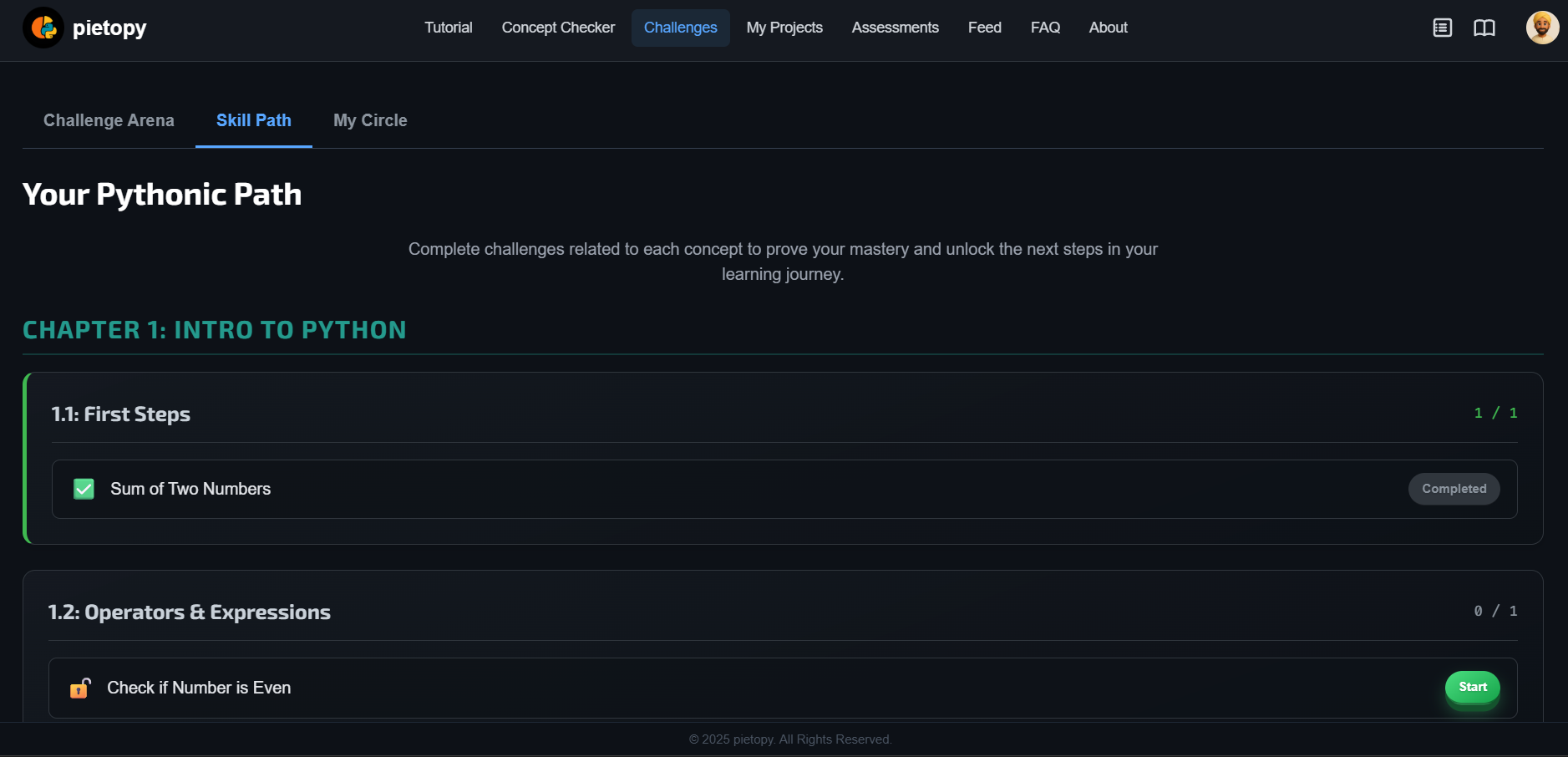Viewport: 1568px width, 757px height.
Task: Expand section 1.2: Operators & Expressions
Action: tap(189, 612)
